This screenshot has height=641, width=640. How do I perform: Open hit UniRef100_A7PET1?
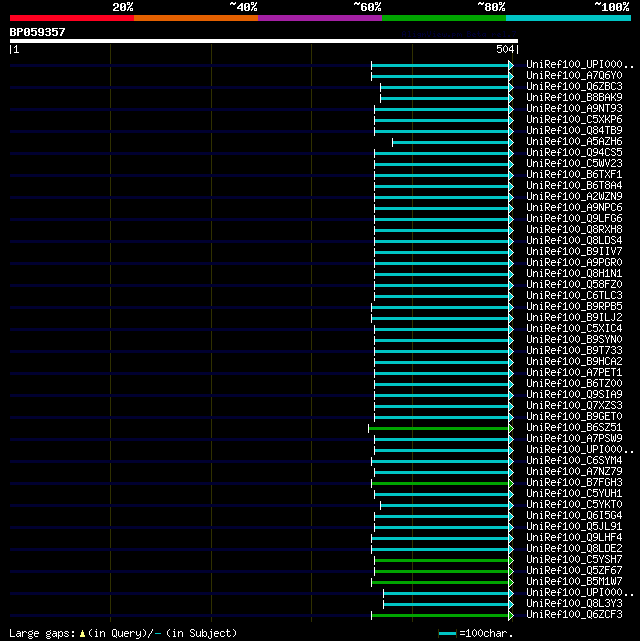574,373
